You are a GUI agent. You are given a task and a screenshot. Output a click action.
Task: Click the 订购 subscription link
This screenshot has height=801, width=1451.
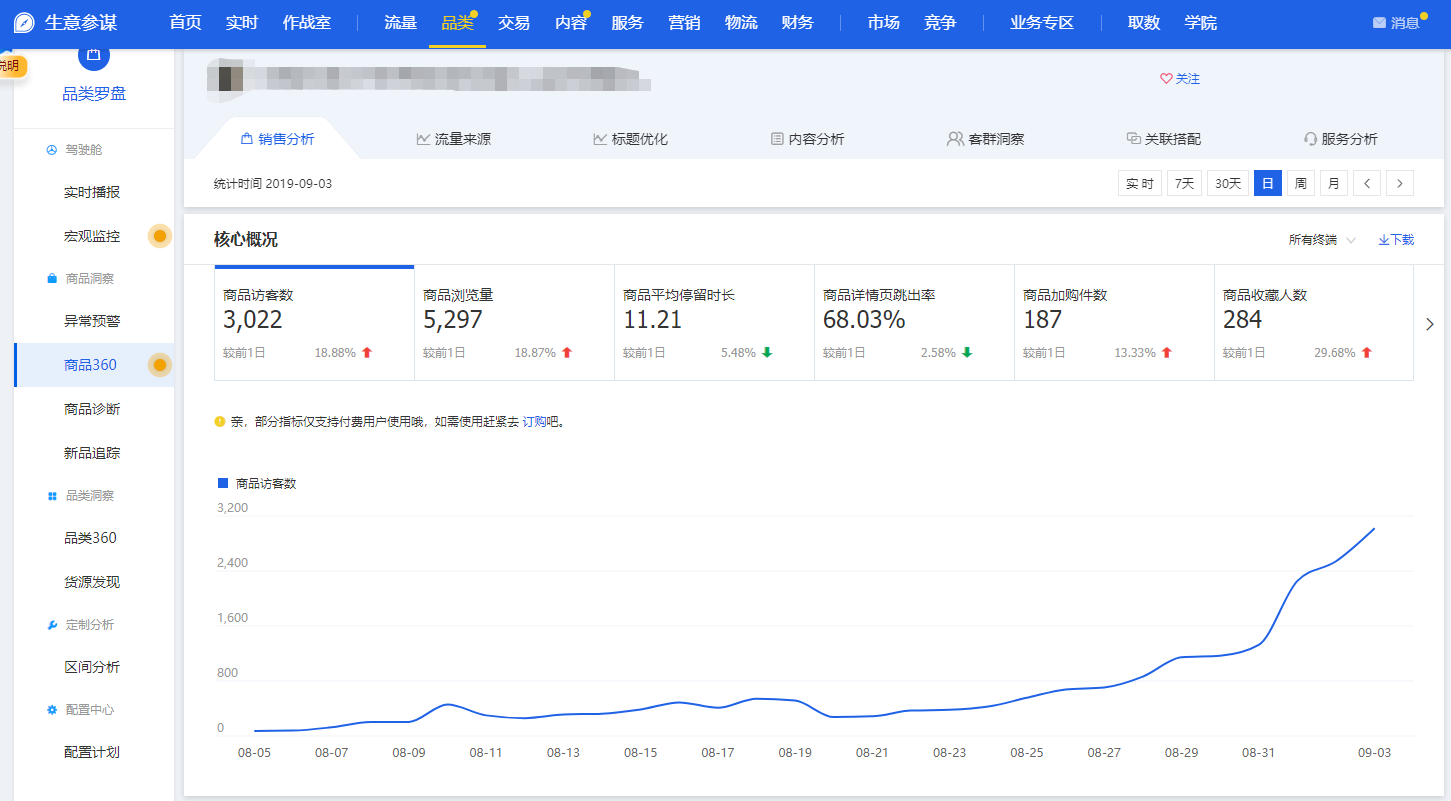click(x=533, y=422)
